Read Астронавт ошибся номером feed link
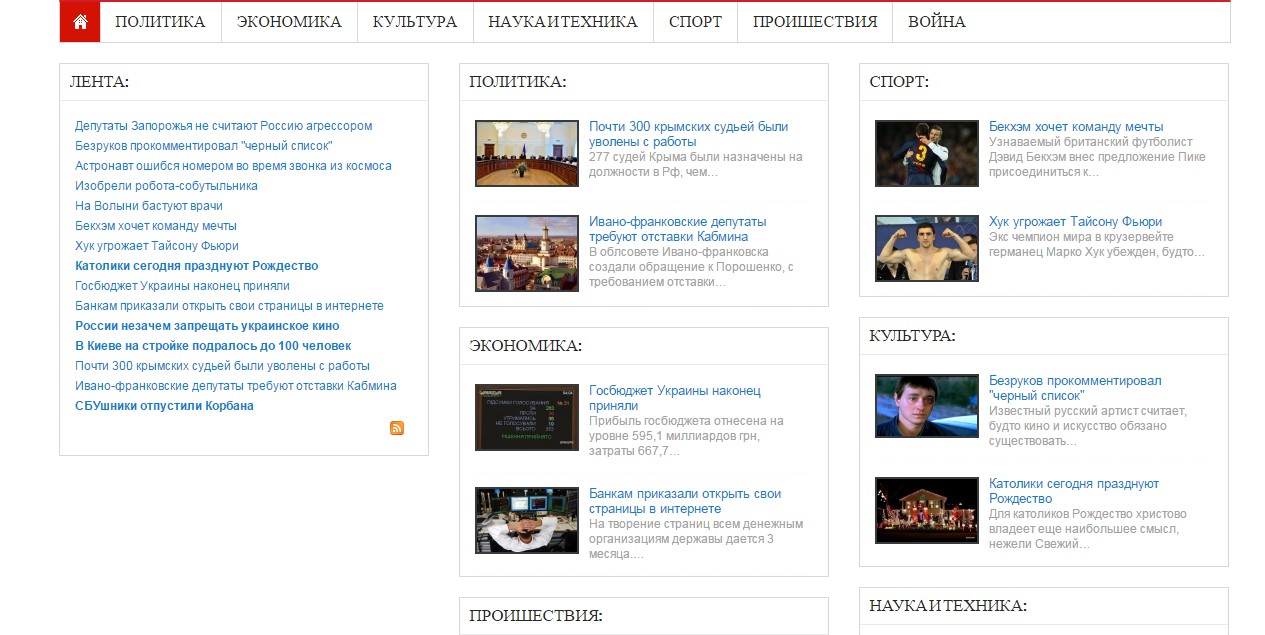The width and height of the screenshot is (1265, 635). pyautogui.click(x=233, y=166)
